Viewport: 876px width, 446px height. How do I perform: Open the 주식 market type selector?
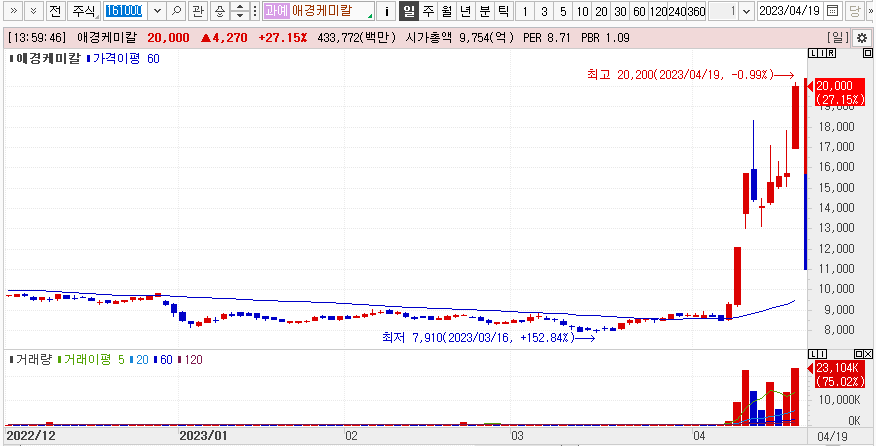click(x=84, y=11)
